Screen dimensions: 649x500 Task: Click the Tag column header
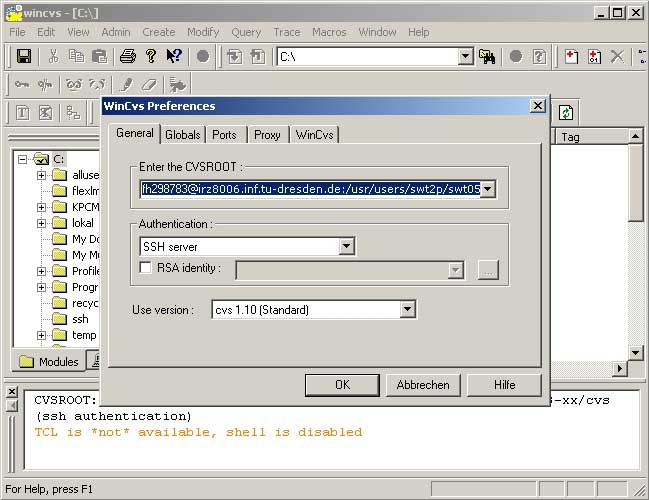(593, 137)
